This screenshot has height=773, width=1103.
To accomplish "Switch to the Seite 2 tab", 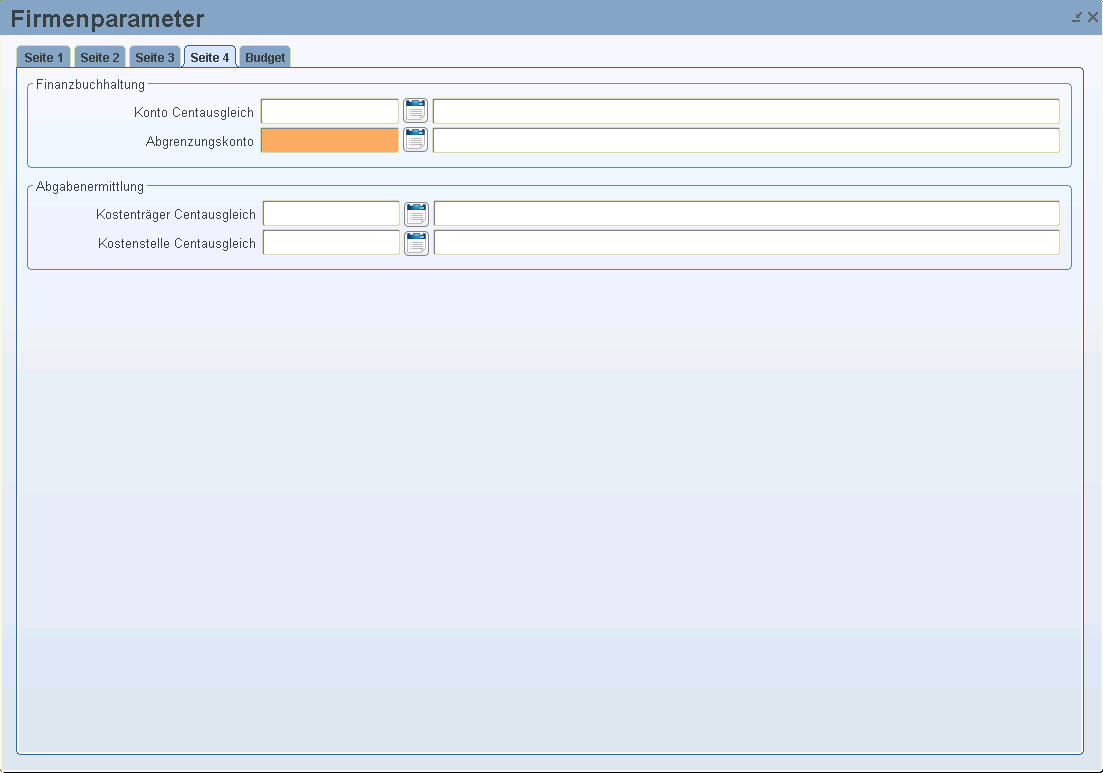I will point(100,57).
